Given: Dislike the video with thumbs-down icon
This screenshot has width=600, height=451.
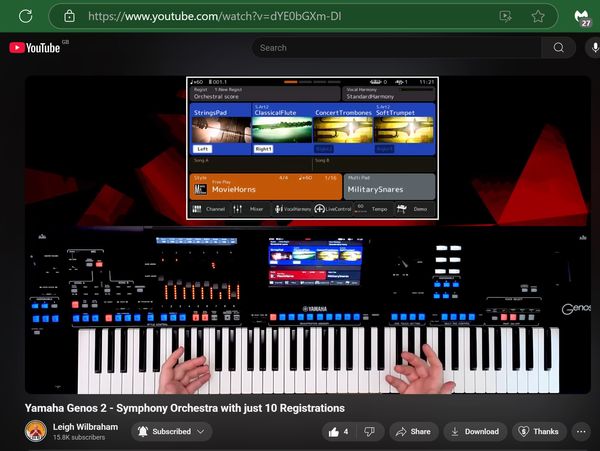Looking at the screenshot, I should pyautogui.click(x=370, y=431).
